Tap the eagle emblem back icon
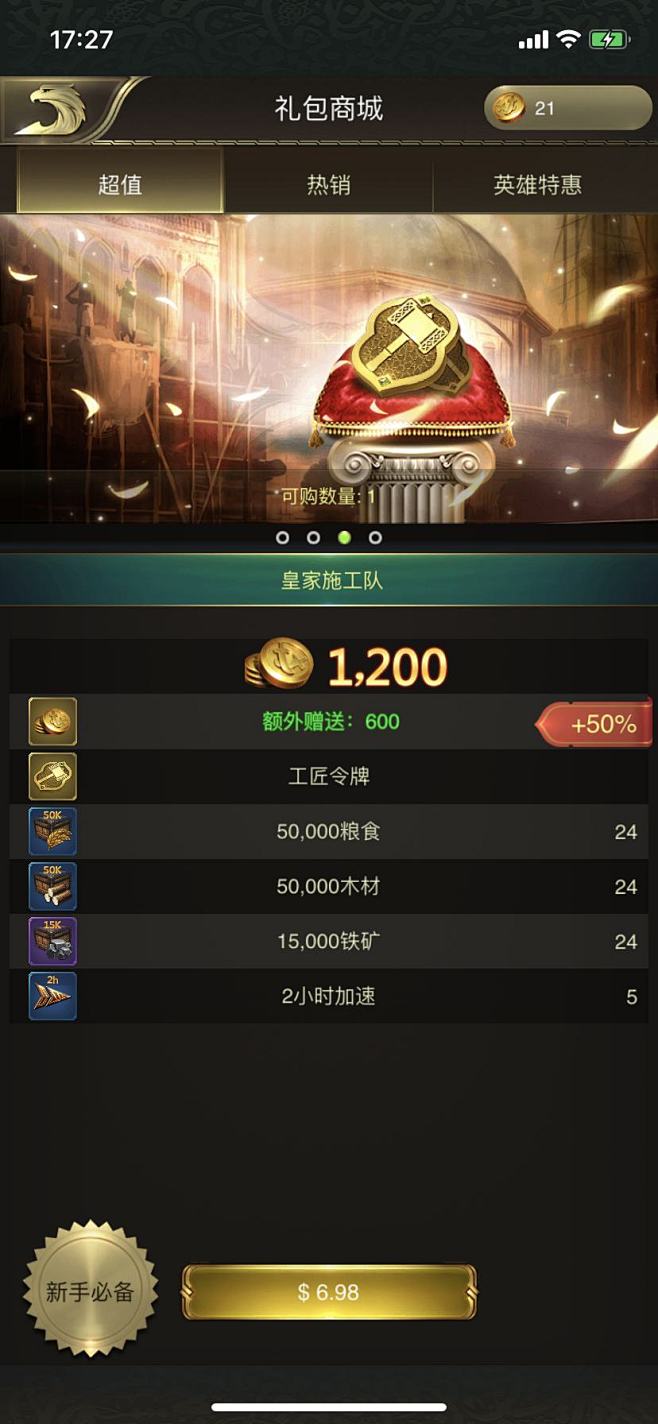 (55, 110)
